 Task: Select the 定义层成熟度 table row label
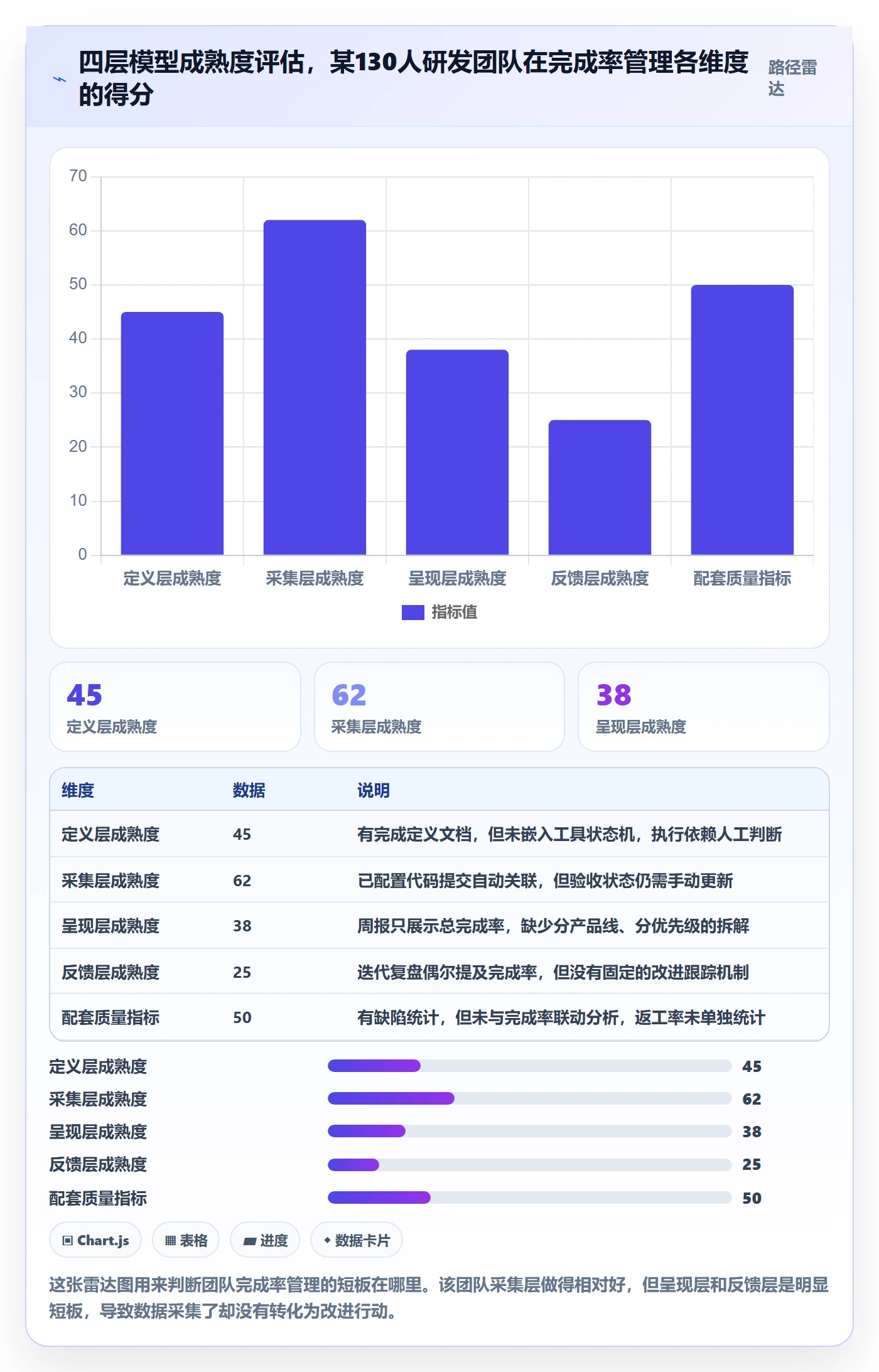(111, 834)
